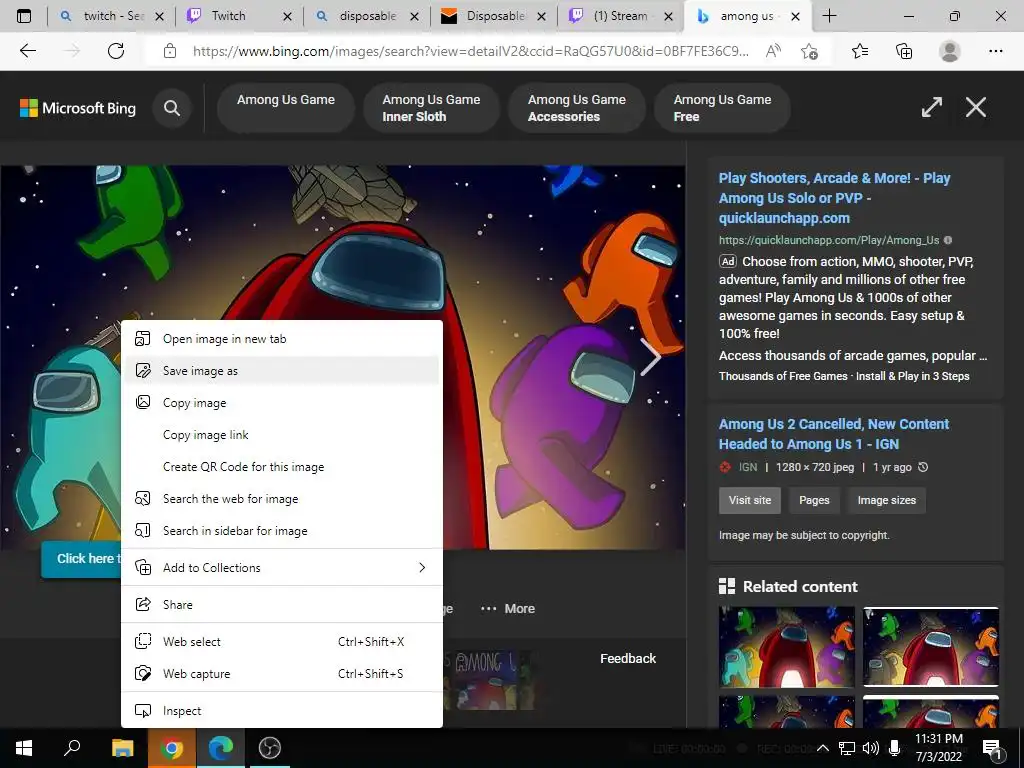This screenshot has height=768, width=1024.
Task: Select Share in the context menu
Action: click(x=282, y=605)
